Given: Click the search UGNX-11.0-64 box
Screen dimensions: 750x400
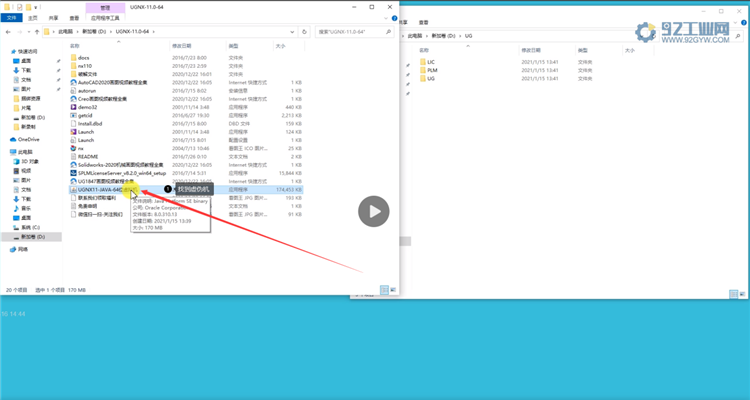Looking at the screenshot, I should [354, 32].
